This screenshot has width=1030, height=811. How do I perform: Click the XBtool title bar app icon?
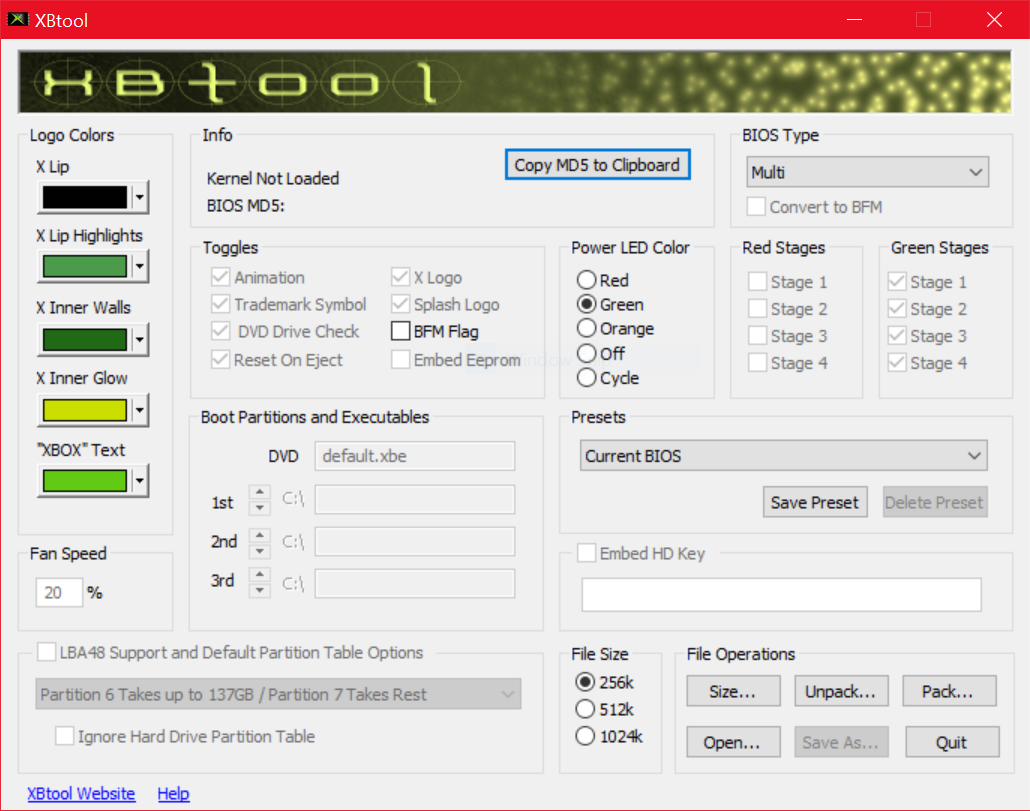pyautogui.click(x=18, y=20)
